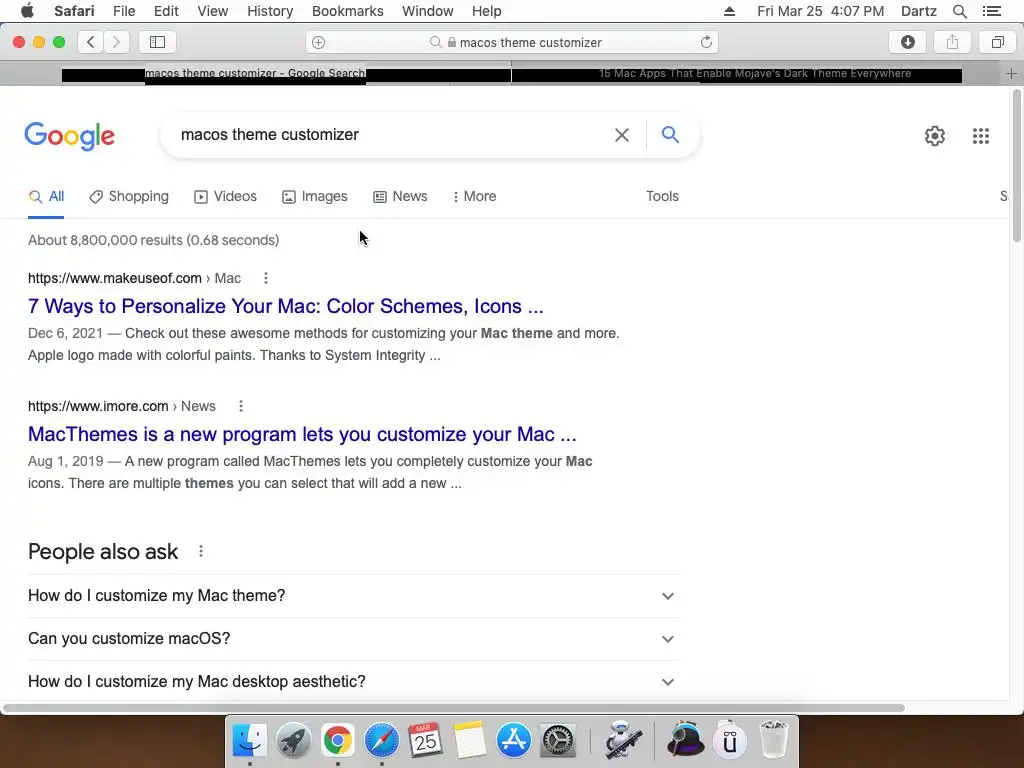Viewport: 1024px width, 768px height.
Task: Click the vertical page scrollbar thumb
Action: point(1016,167)
